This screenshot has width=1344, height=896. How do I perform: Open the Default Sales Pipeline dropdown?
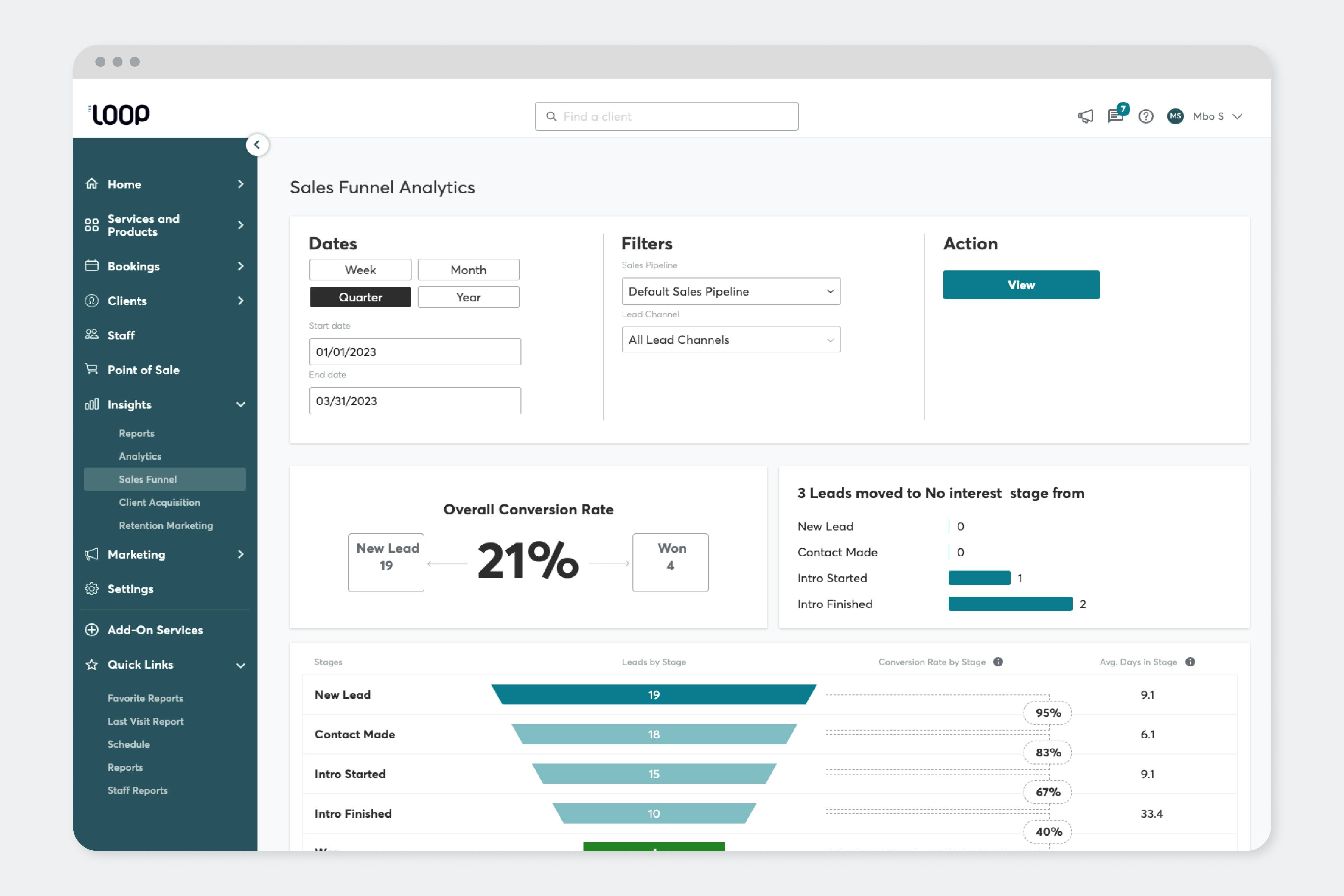pyautogui.click(x=730, y=292)
